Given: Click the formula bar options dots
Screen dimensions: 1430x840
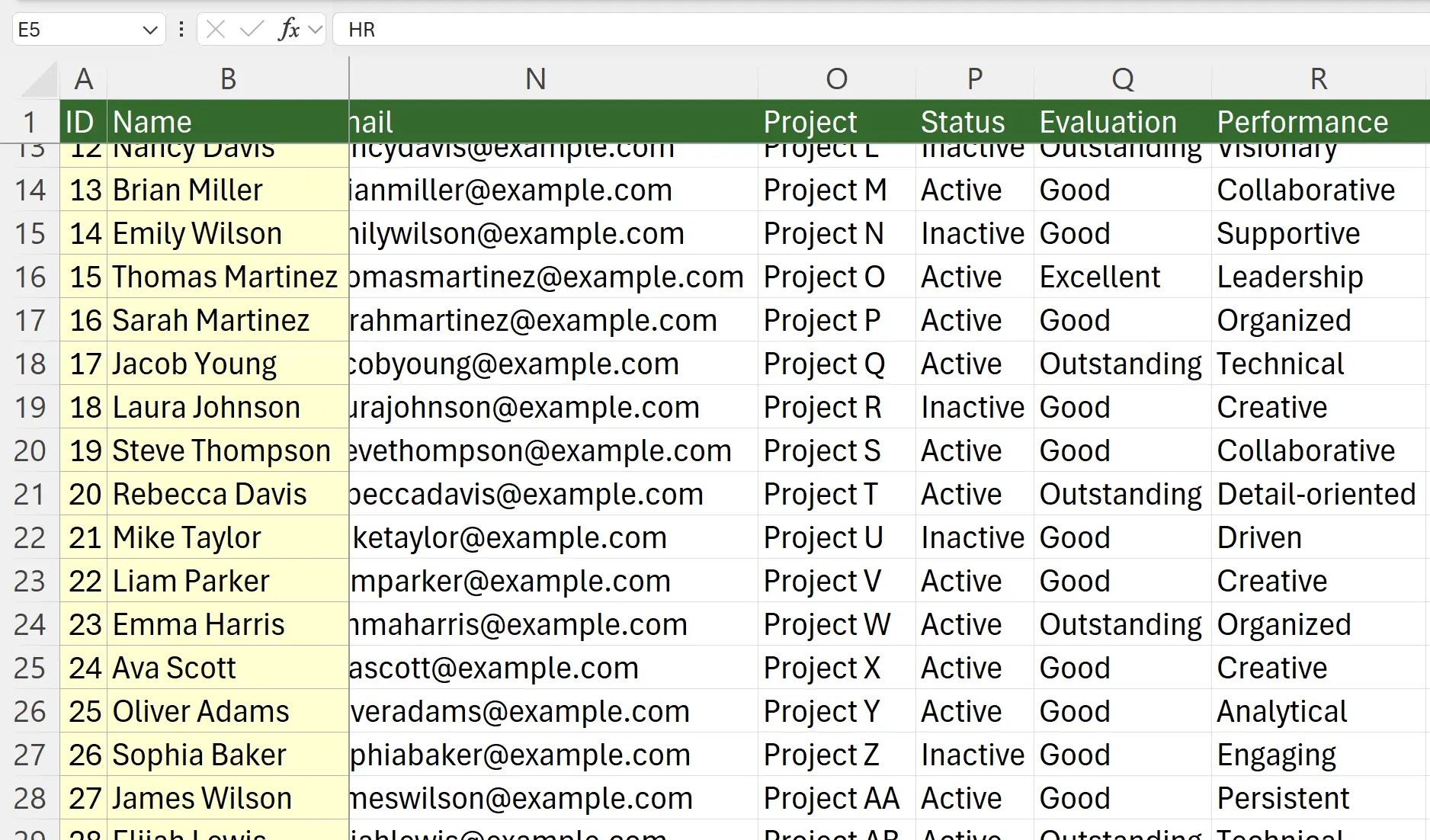Looking at the screenshot, I should click(181, 30).
